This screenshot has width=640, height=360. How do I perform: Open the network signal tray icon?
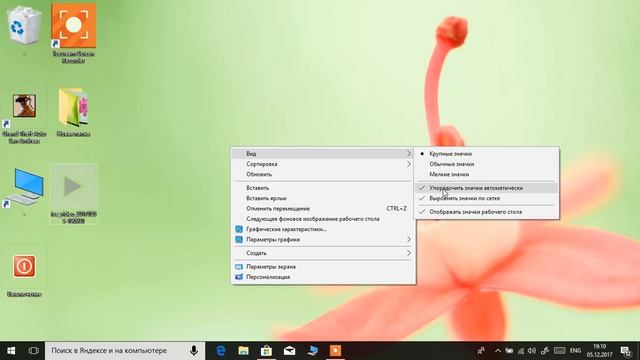(x=521, y=351)
